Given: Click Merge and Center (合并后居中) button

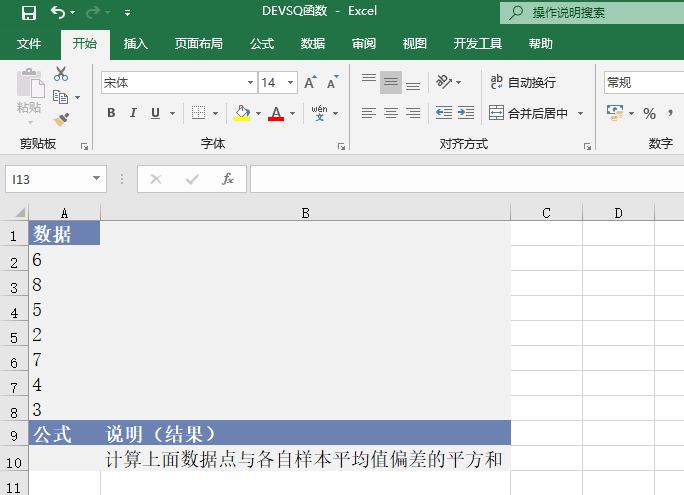Looking at the screenshot, I should pos(529,113).
